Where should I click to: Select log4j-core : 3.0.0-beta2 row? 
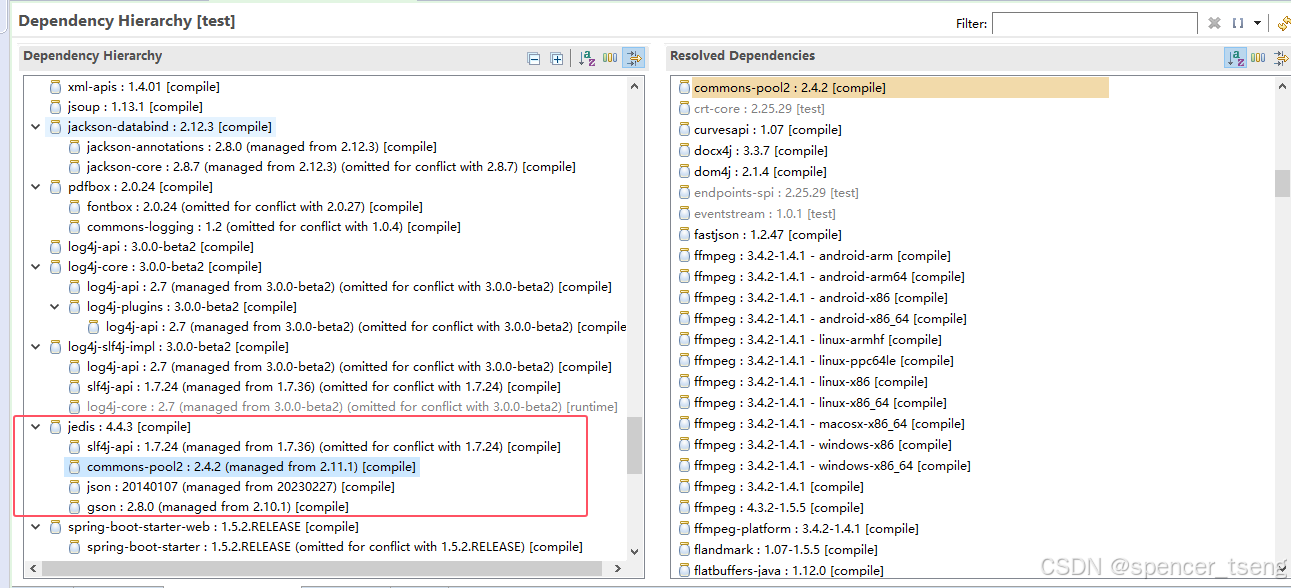164,267
